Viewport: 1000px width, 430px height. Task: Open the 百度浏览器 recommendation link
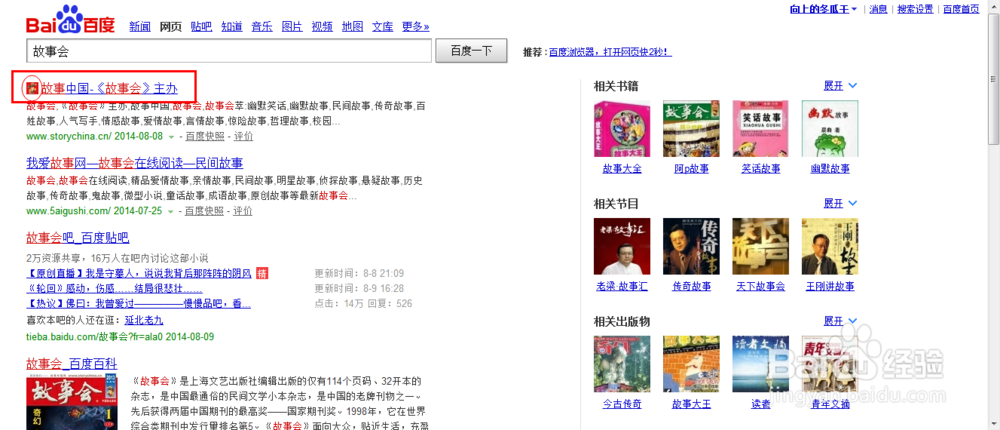pyautogui.click(x=610, y=52)
